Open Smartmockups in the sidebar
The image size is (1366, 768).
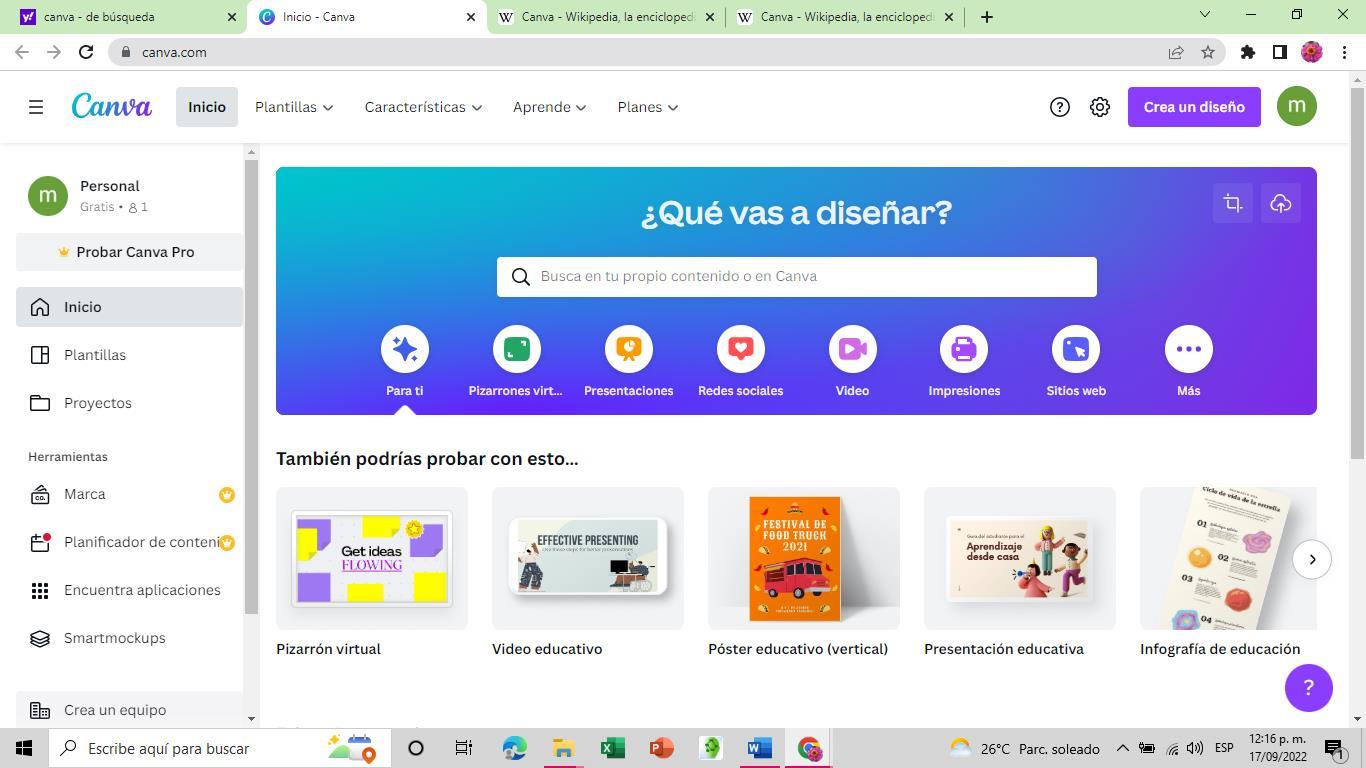[x=129, y=638]
